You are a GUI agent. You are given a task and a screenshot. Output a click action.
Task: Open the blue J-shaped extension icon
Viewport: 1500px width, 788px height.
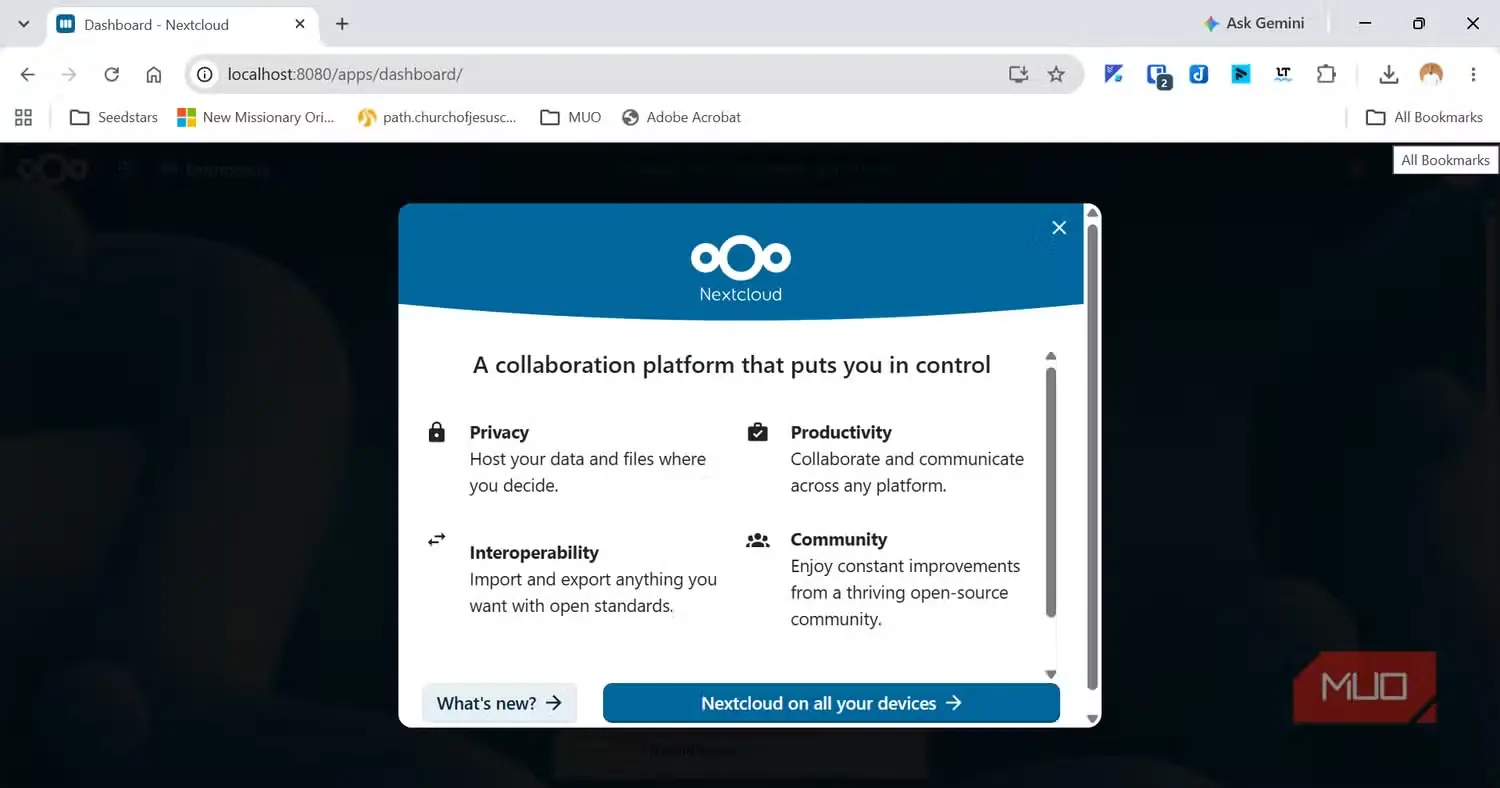[1199, 74]
